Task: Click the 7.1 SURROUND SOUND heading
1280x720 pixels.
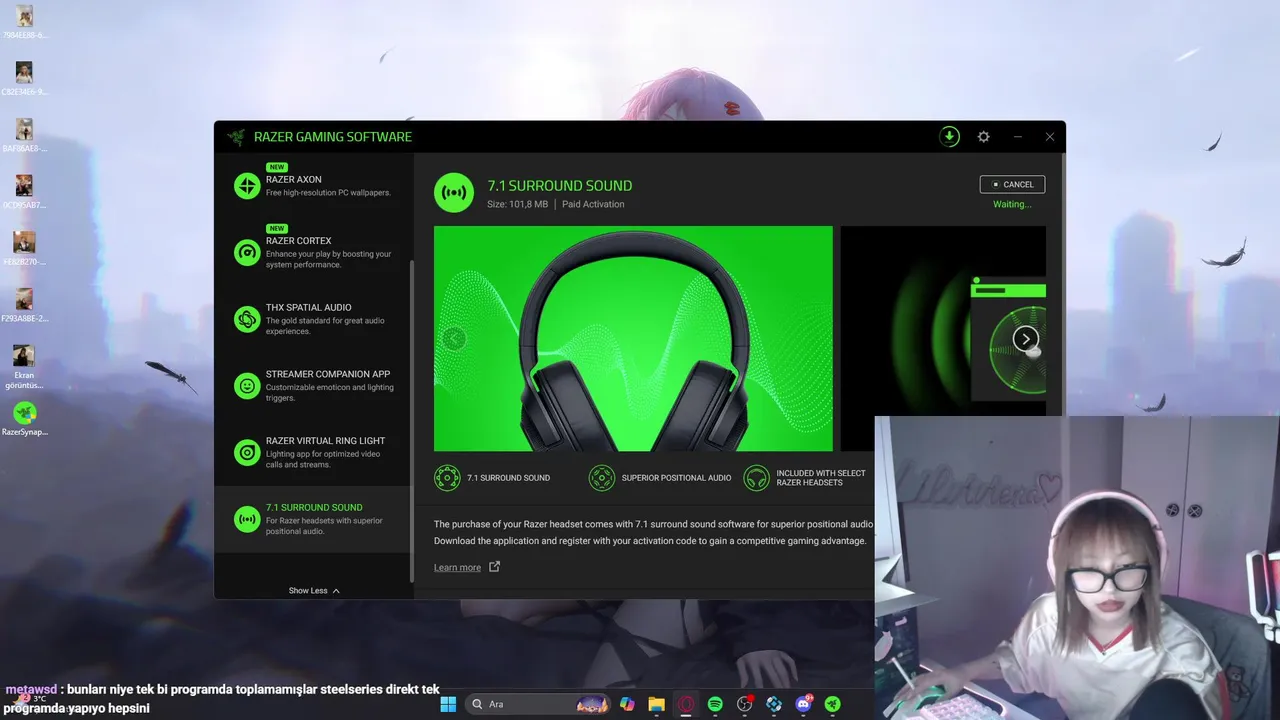Action: 560,185
